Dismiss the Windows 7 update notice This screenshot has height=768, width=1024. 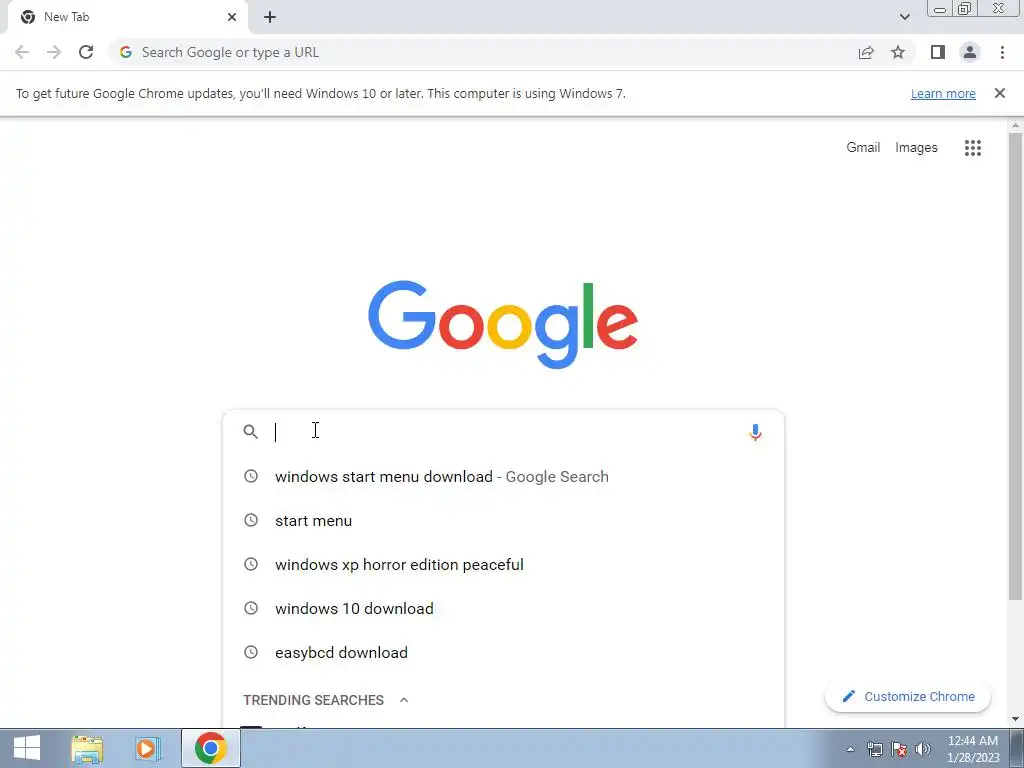coord(1000,93)
